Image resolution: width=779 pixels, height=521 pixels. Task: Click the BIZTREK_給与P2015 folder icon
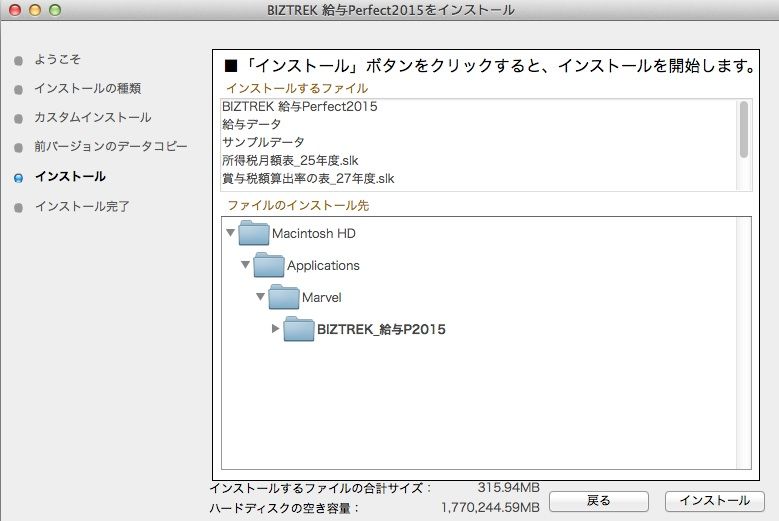tap(299, 329)
